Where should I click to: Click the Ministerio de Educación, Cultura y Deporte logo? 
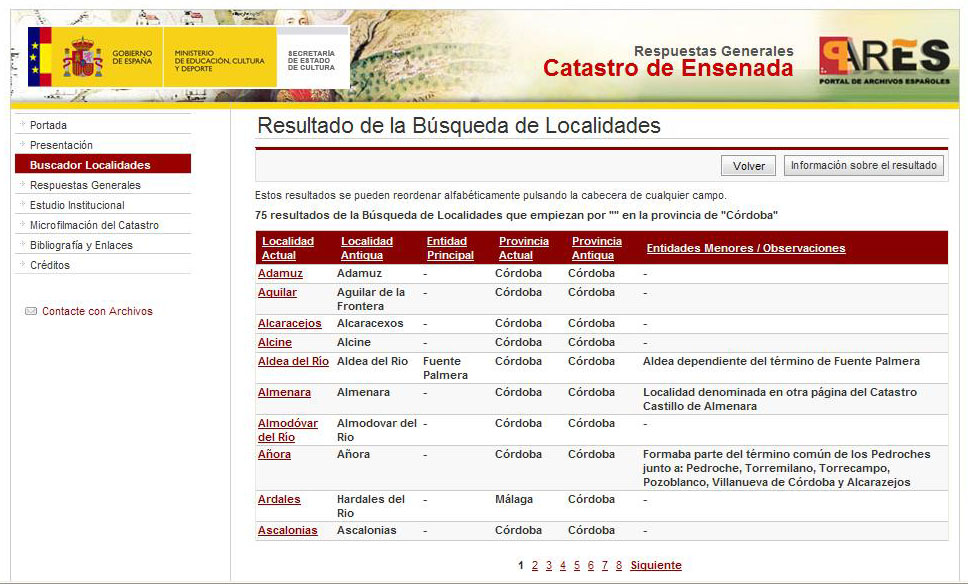tap(219, 57)
